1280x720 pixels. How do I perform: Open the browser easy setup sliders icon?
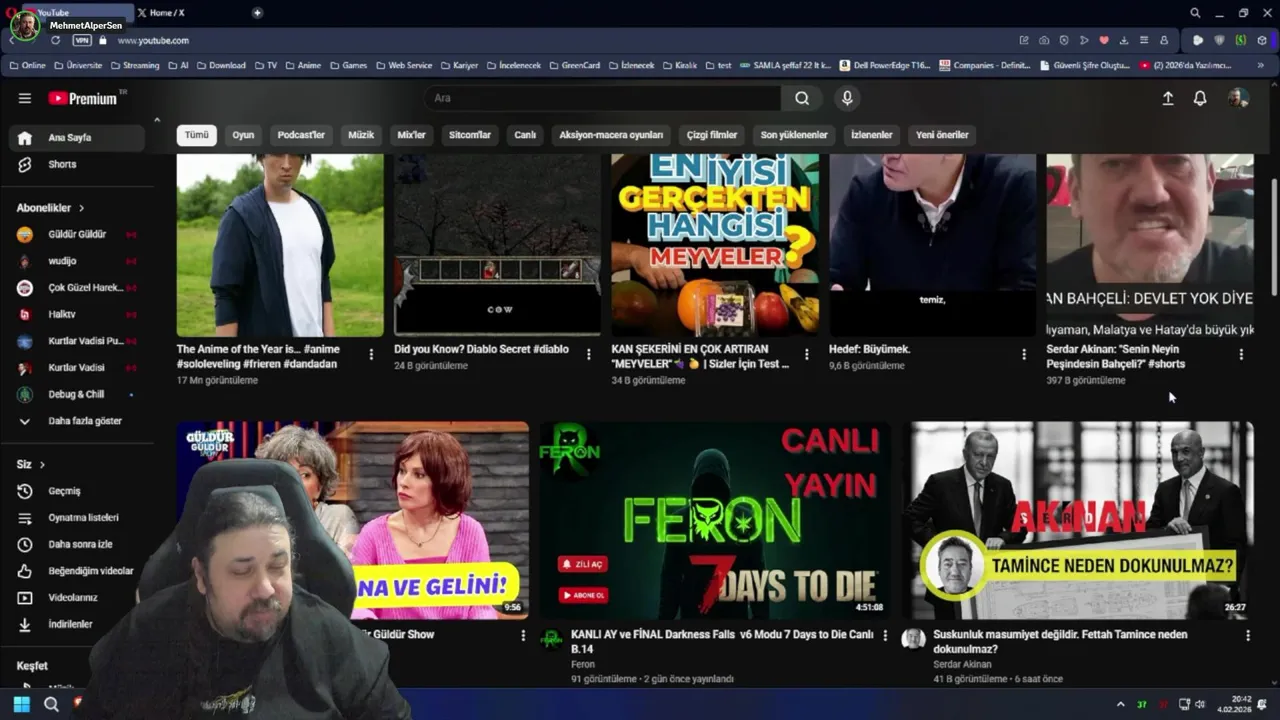click(x=1144, y=40)
